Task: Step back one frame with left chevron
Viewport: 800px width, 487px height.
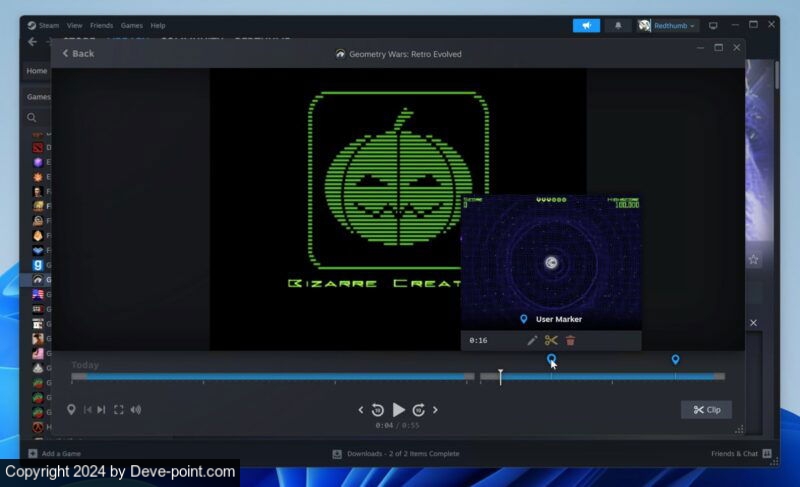Action: [x=361, y=410]
